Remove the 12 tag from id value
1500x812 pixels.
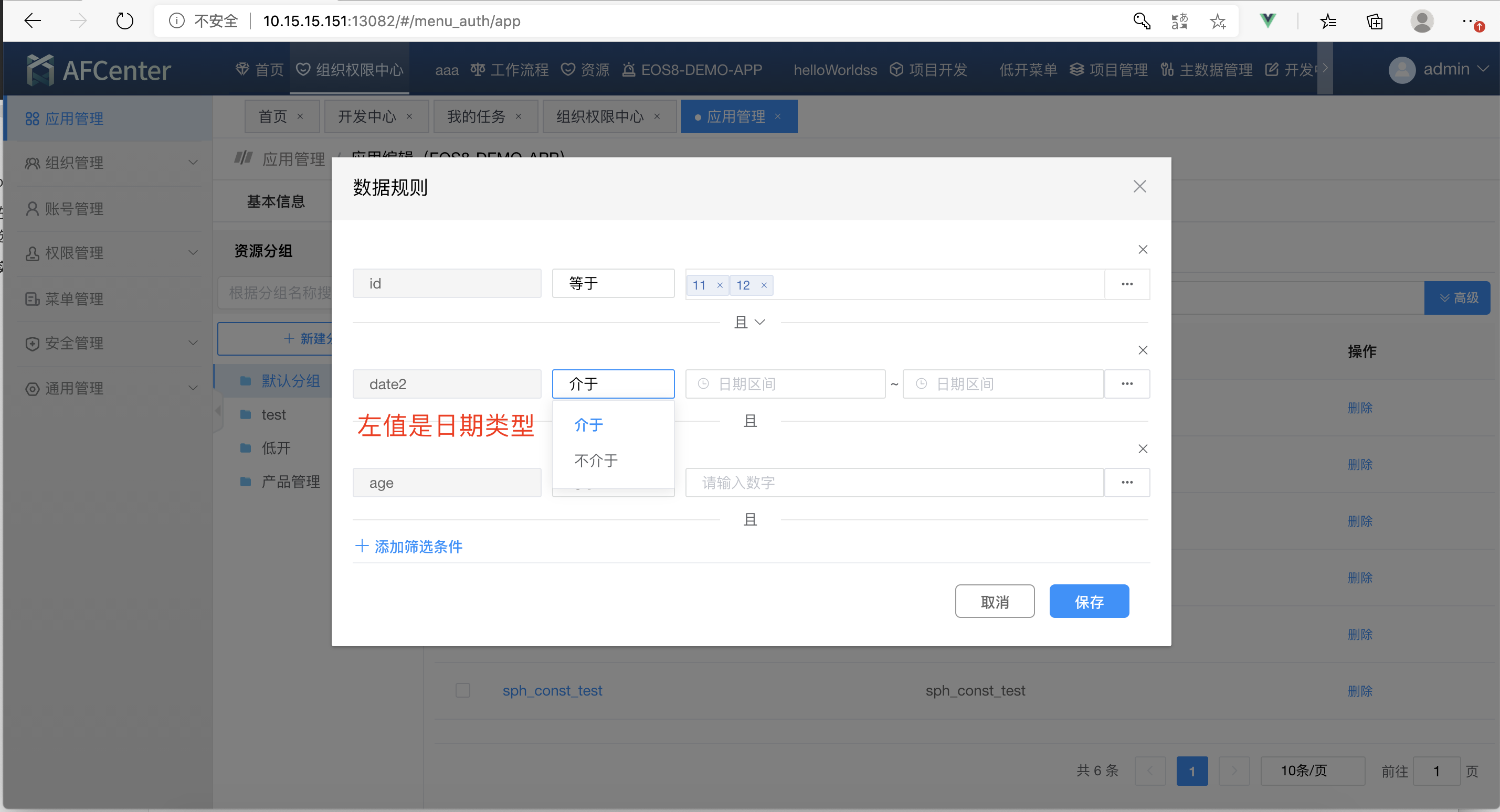[x=764, y=285]
